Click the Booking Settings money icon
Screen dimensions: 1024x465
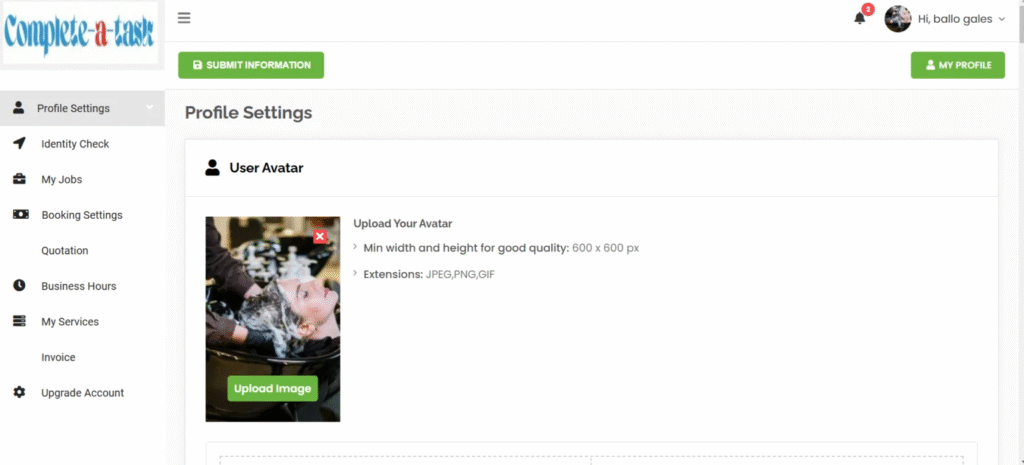[20, 214]
